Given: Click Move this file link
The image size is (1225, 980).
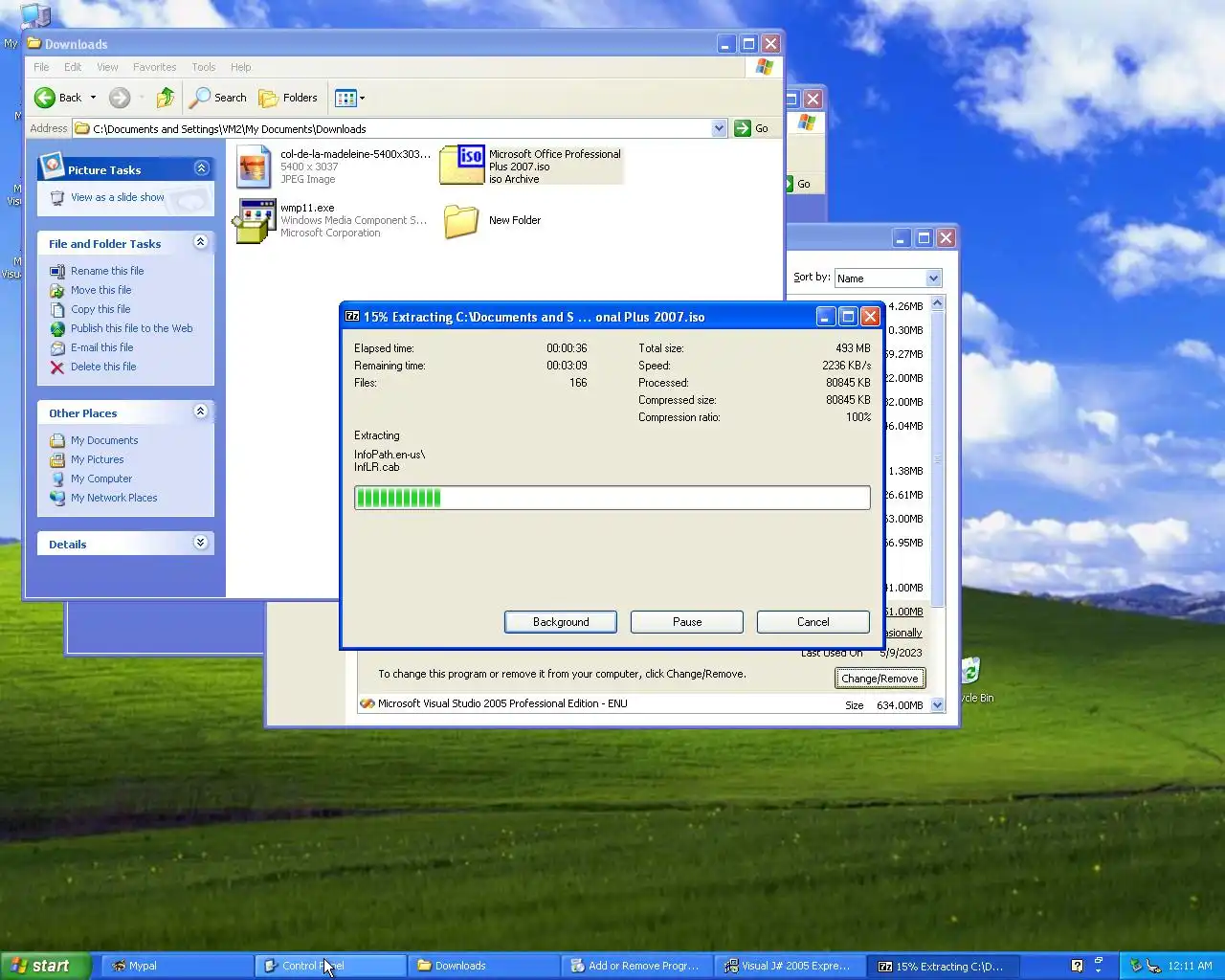Looking at the screenshot, I should coord(100,290).
